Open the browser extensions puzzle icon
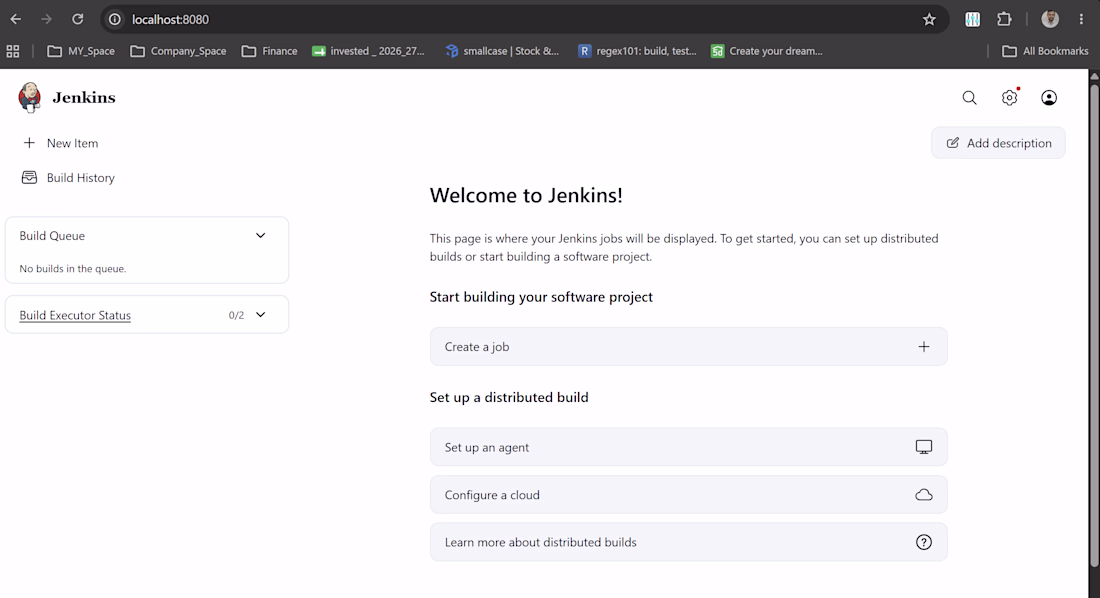This screenshot has height=598, width=1100. (1005, 20)
